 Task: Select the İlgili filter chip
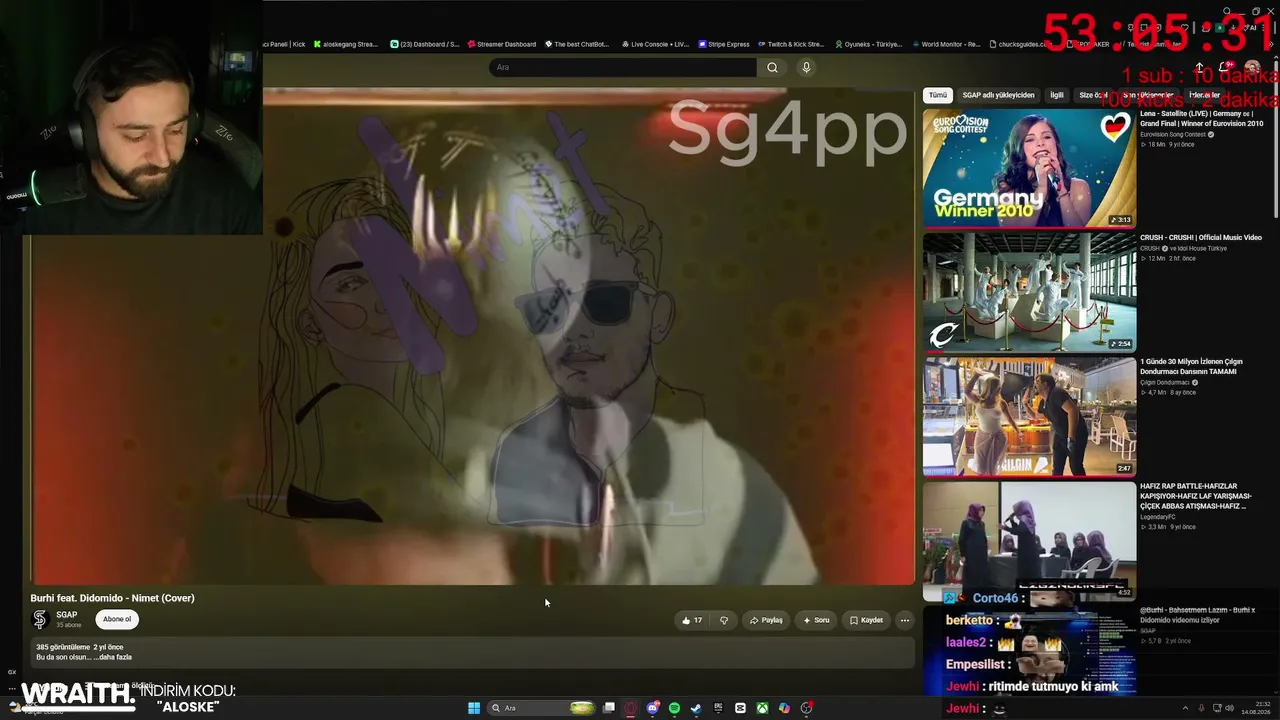click(x=1056, y=95)
